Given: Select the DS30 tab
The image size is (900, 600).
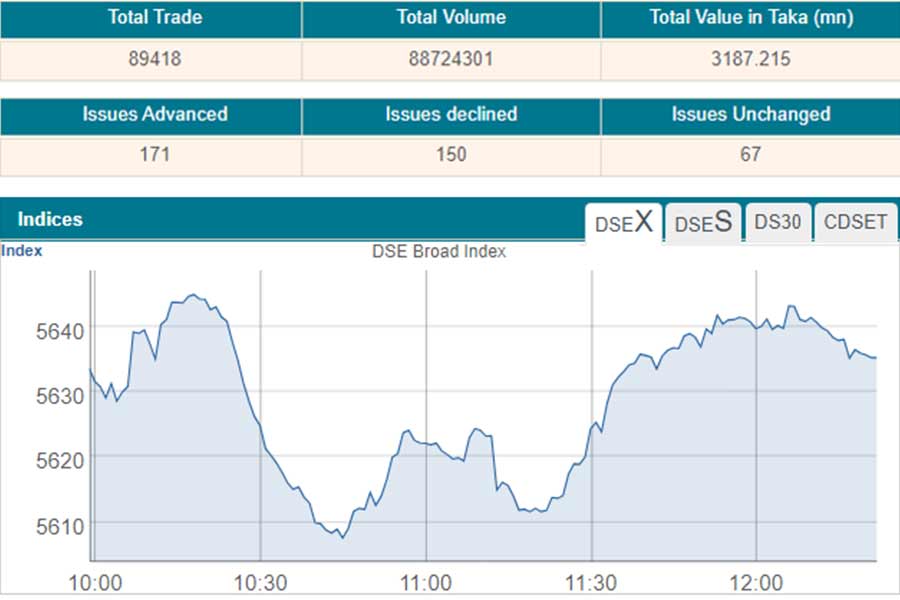Looking at the screenshot, I should coord(777,222).
